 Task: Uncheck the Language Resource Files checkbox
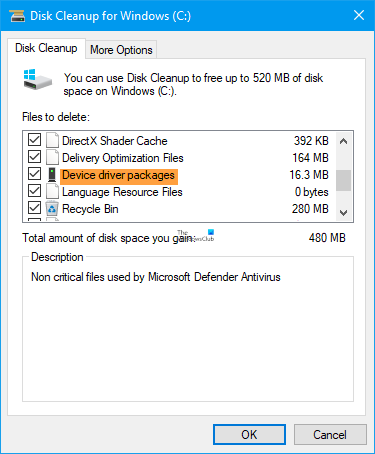(x=34, y=191)
